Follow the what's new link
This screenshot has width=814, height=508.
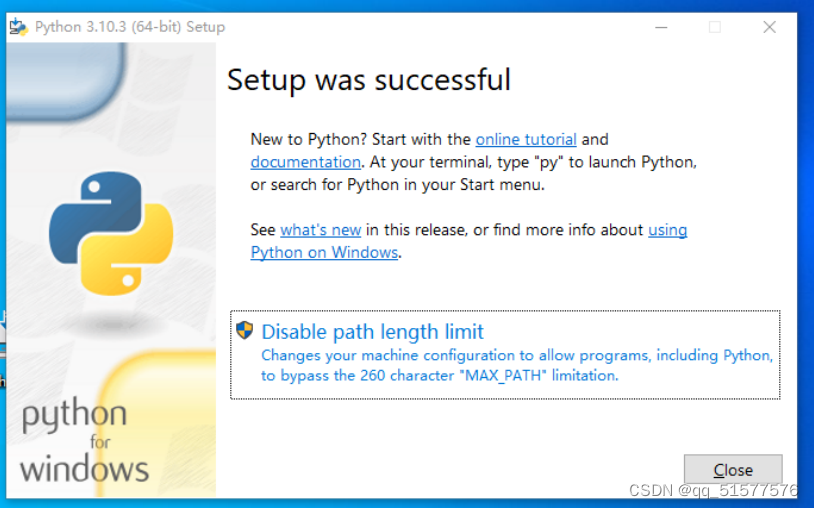coord(320,230)
